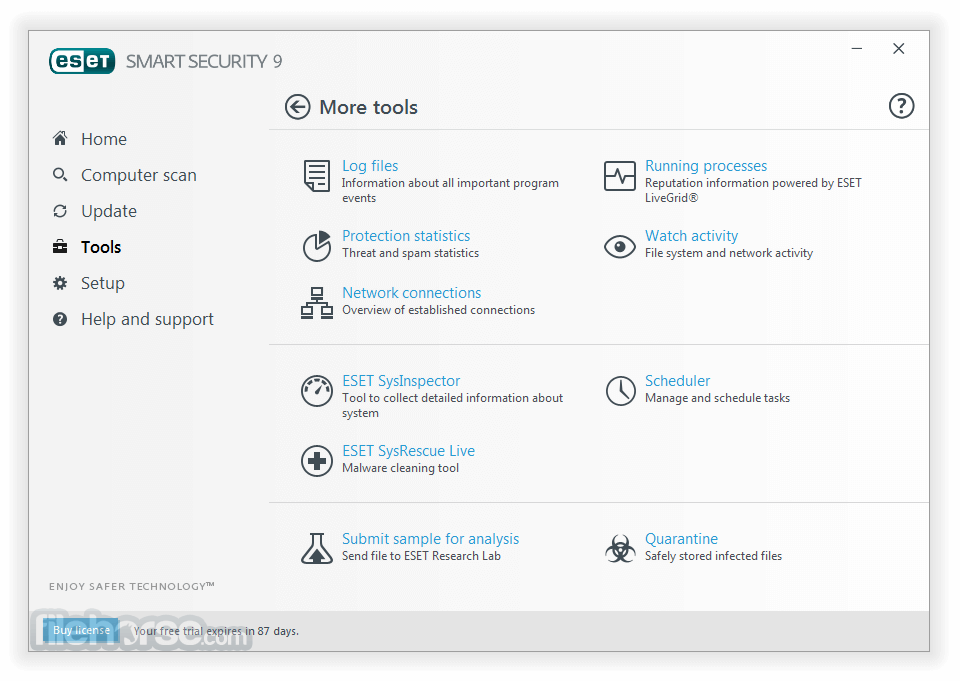Open the Protection statistics link
The width and height of the screenshot is (960, 681).
[x=406, y=236]
